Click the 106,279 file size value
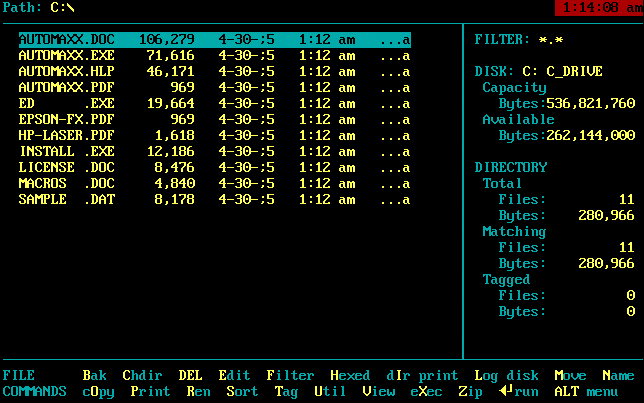Viewport: 644px width, 403px height. click(167, 39)
